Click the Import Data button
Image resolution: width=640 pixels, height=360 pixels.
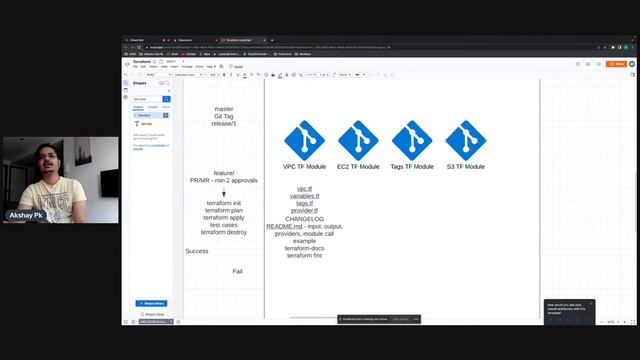coord(152,315)
